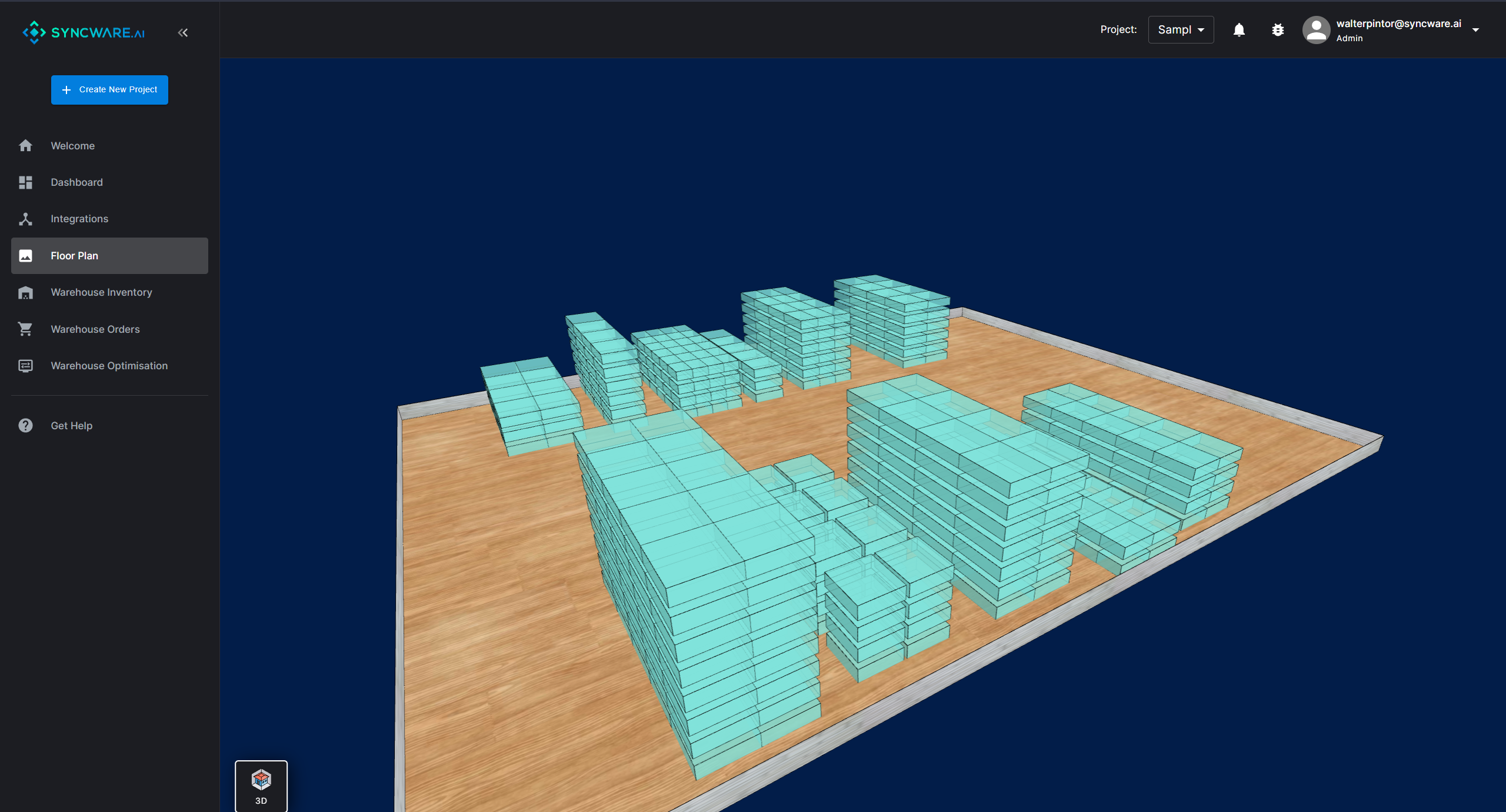
Task: Click the home icon beside Welcome
Action: pos(25,145)
